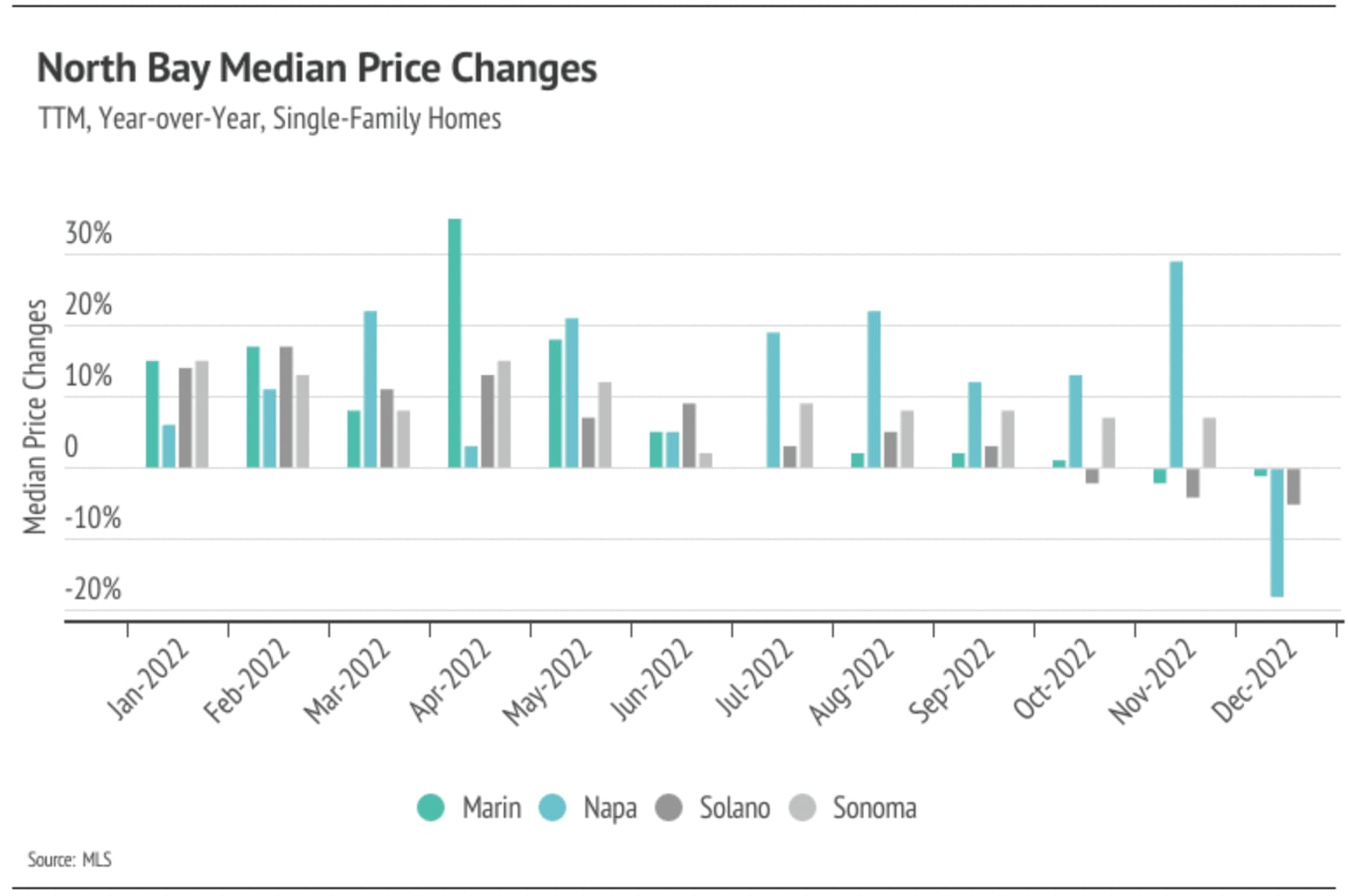This screenshot has width=1348, height=896.
Task: Click the Jan-2022 x-axis label
Action: point(148,680)
